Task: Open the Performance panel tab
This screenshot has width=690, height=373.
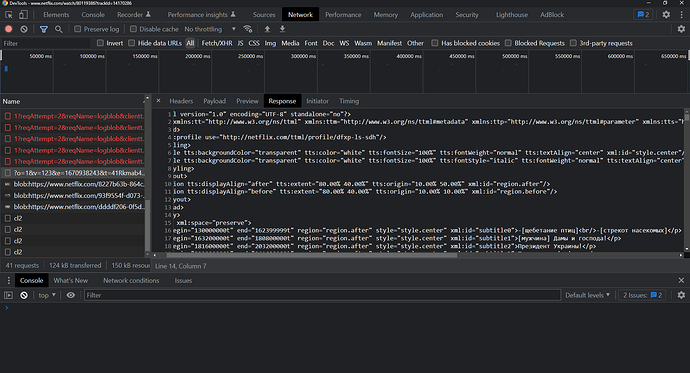Action: point(343,15)
